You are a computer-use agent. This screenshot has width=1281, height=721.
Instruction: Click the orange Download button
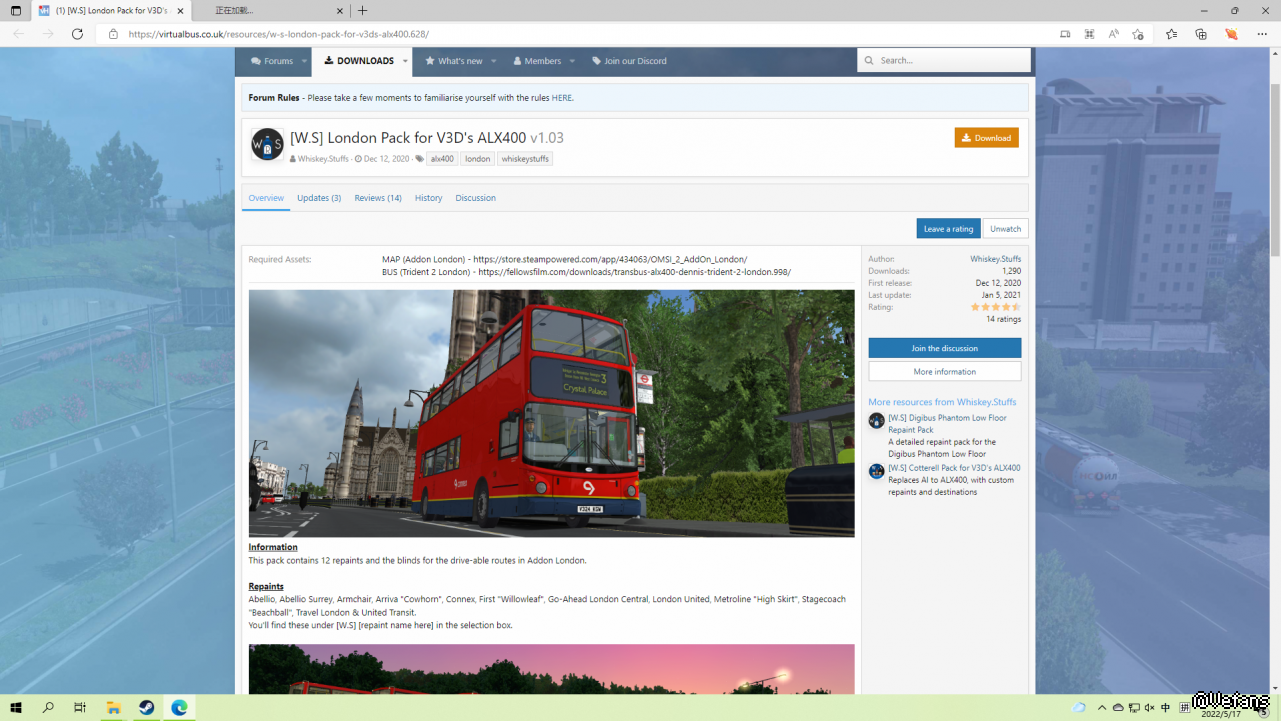(986, 138)
